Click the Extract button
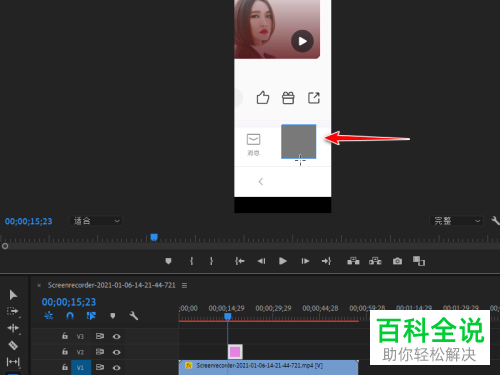500x375 pixels. (x=375, y=261)
